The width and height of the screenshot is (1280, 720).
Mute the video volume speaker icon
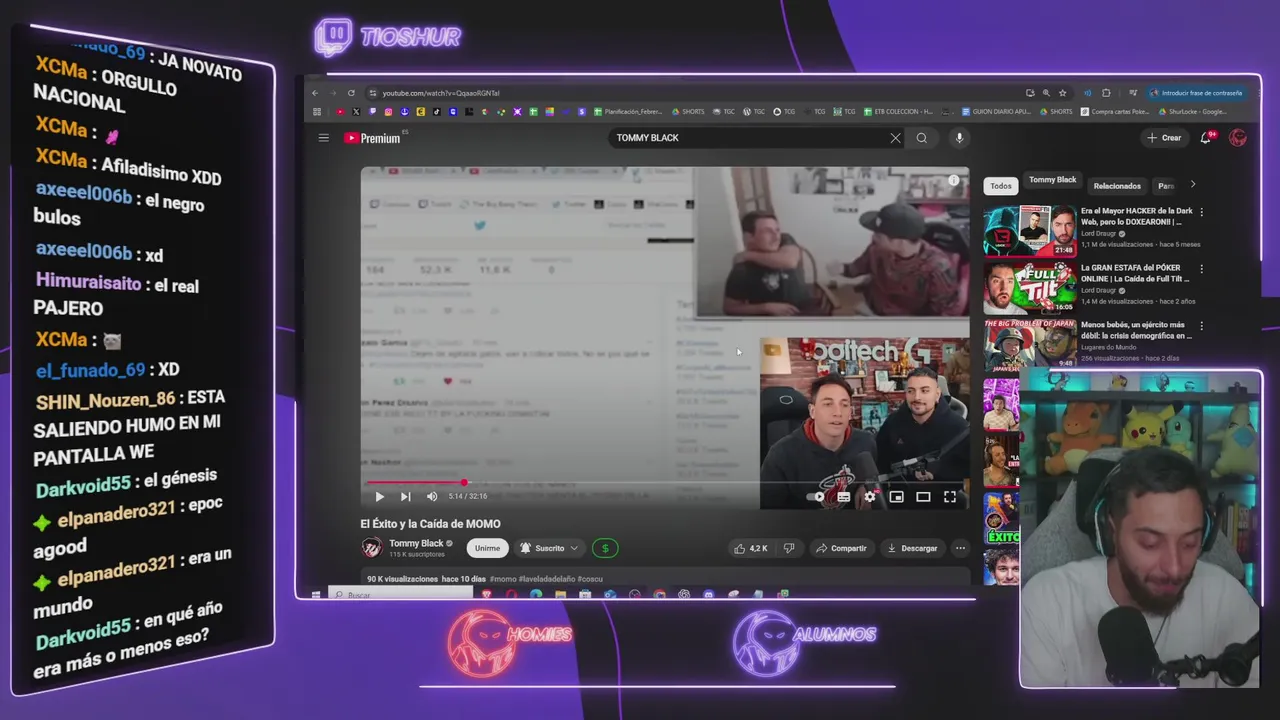(432, 496)
